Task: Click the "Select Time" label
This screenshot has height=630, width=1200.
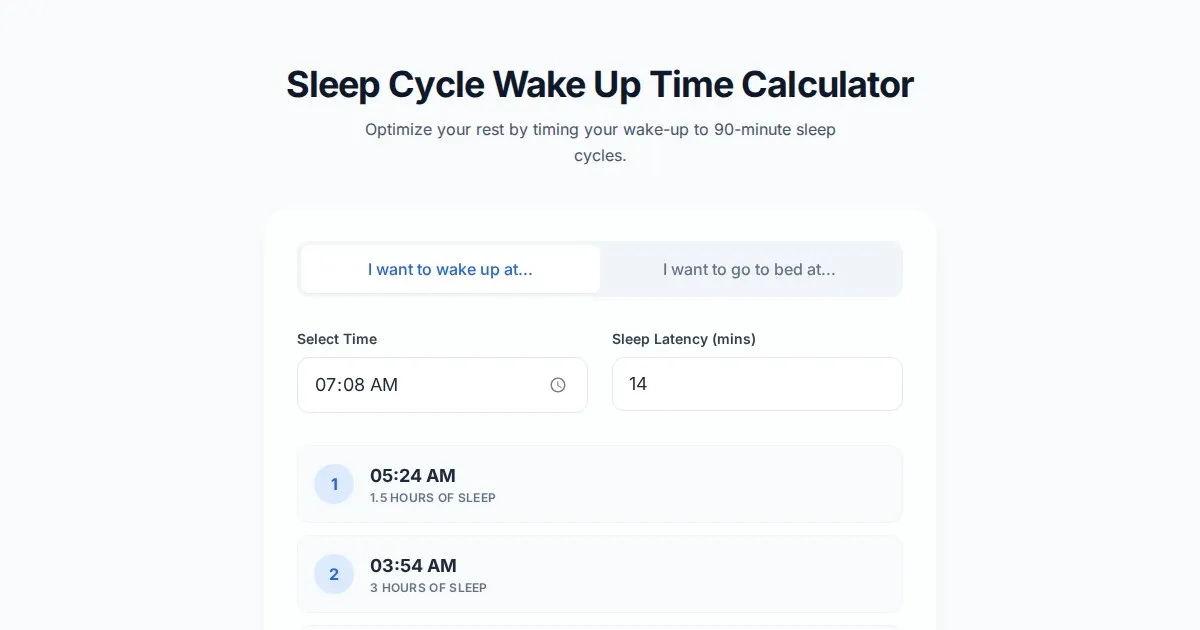Action: tap(337, 339)
